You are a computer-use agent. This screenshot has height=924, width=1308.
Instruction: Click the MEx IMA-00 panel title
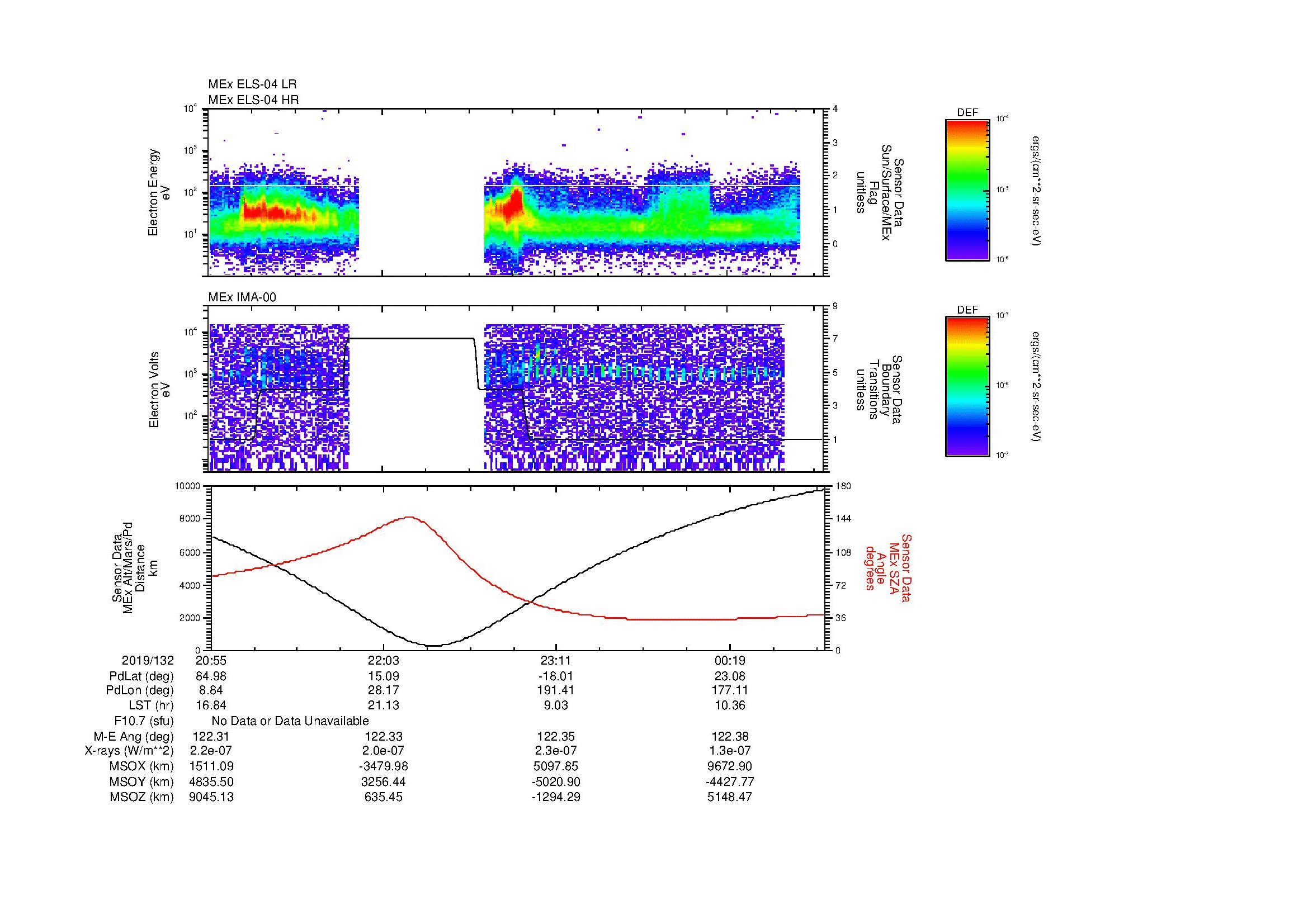[242, 297]
